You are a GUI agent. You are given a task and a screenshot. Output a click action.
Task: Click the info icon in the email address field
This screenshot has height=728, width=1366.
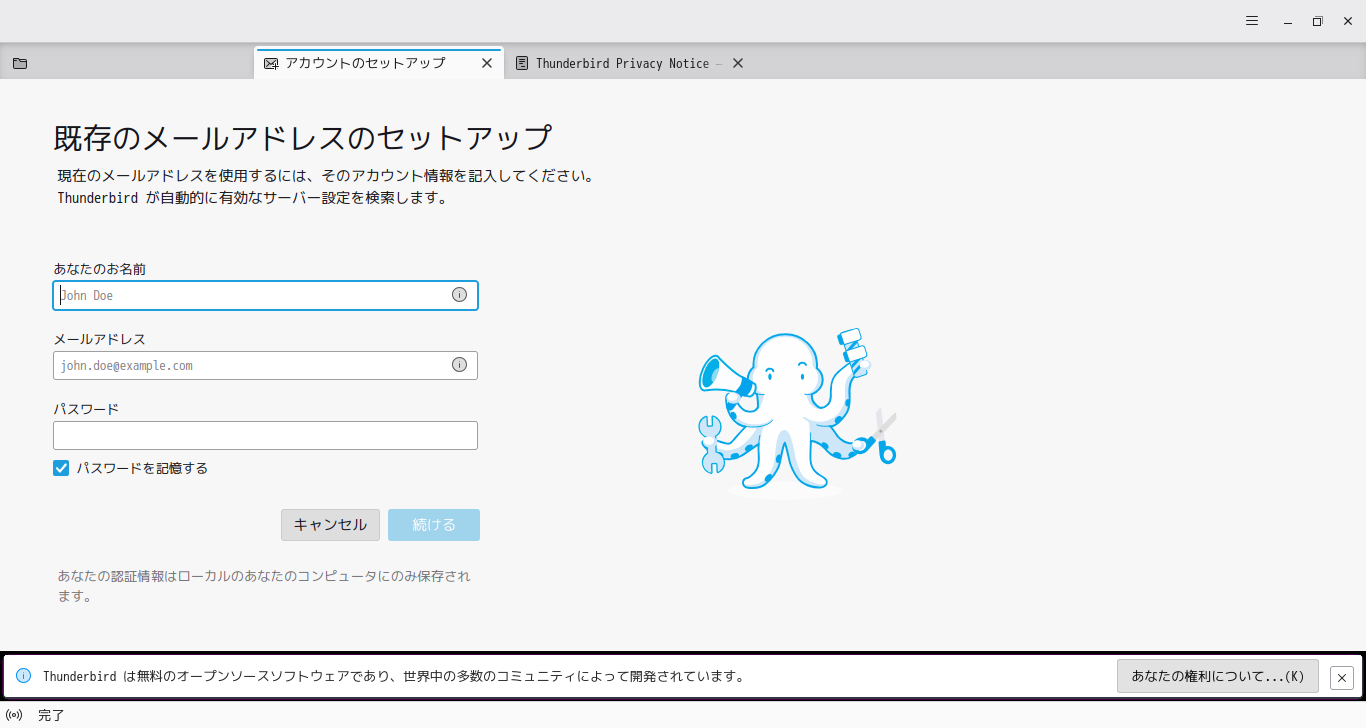(x=459, y=364)
